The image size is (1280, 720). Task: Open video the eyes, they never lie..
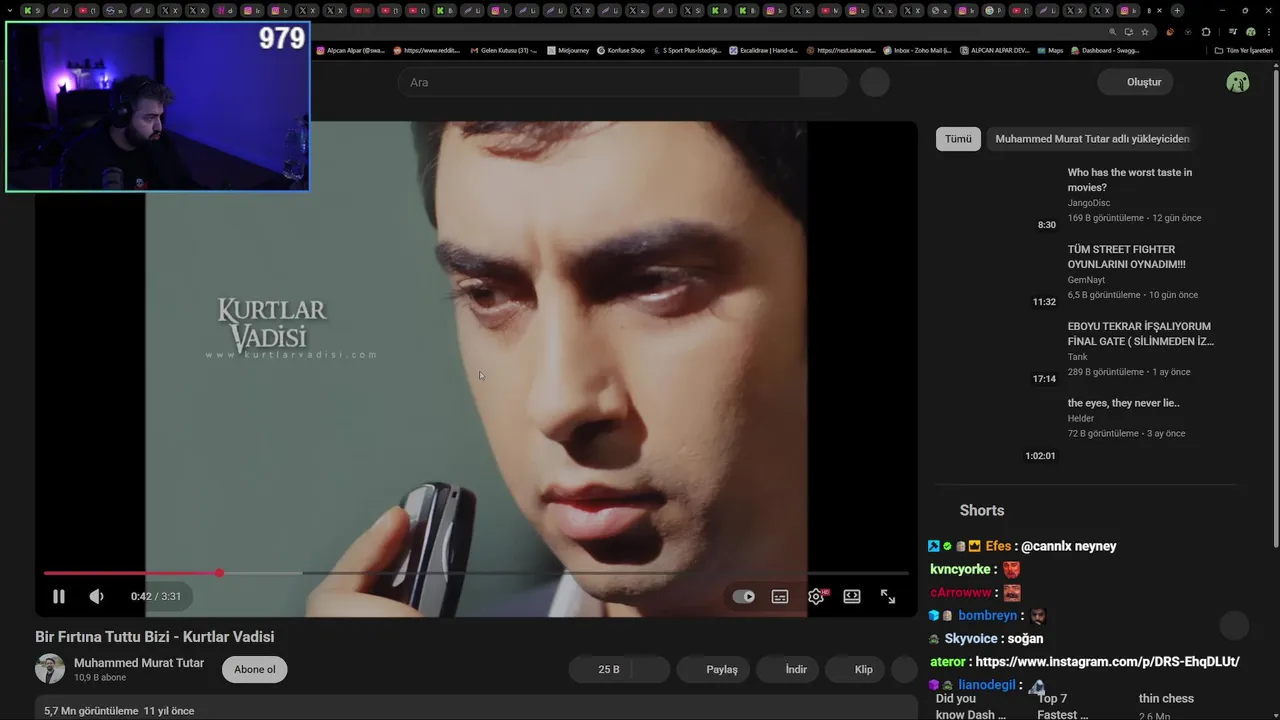1124,403
